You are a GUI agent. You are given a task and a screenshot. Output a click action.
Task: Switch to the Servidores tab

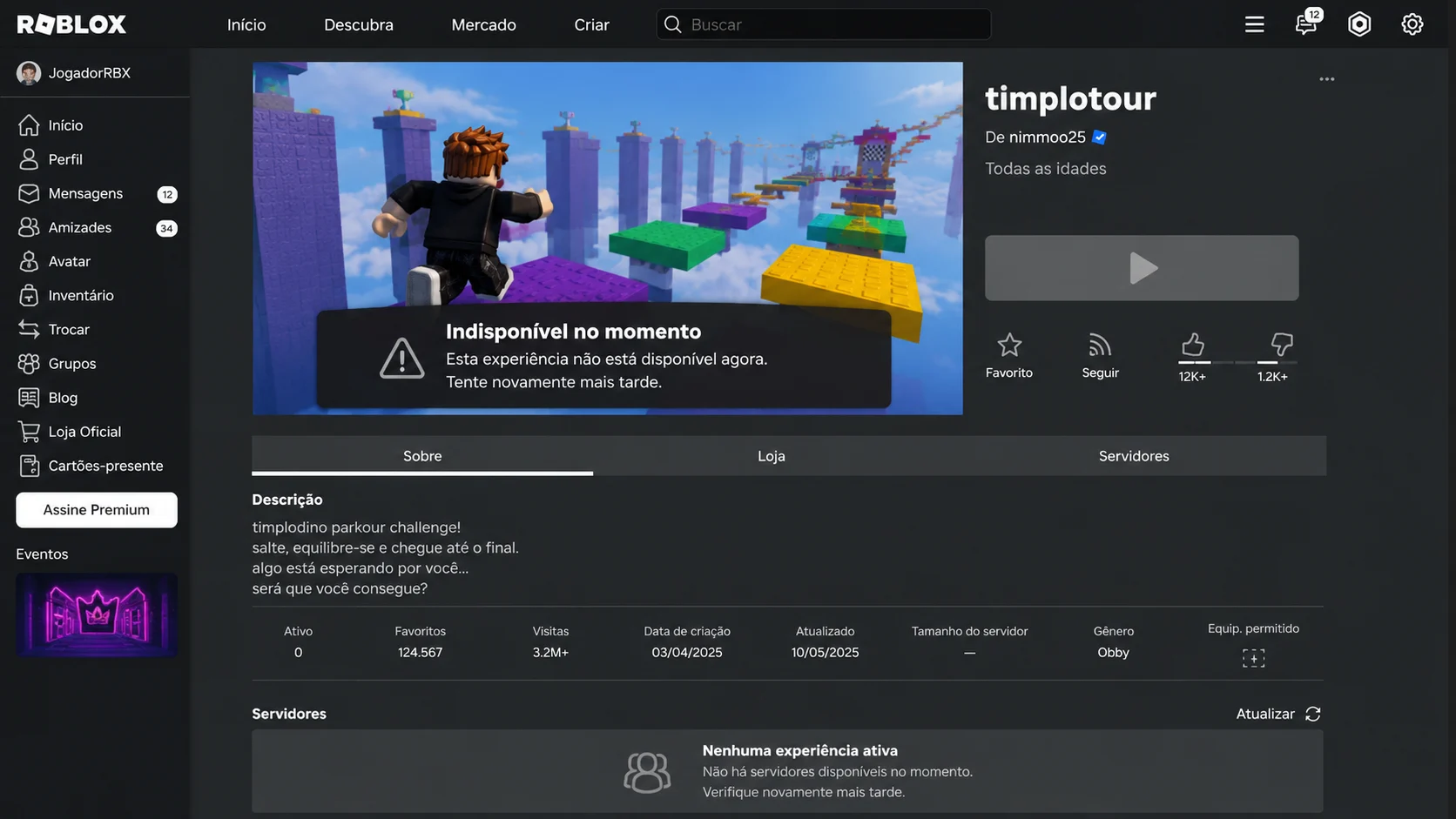1134,456
